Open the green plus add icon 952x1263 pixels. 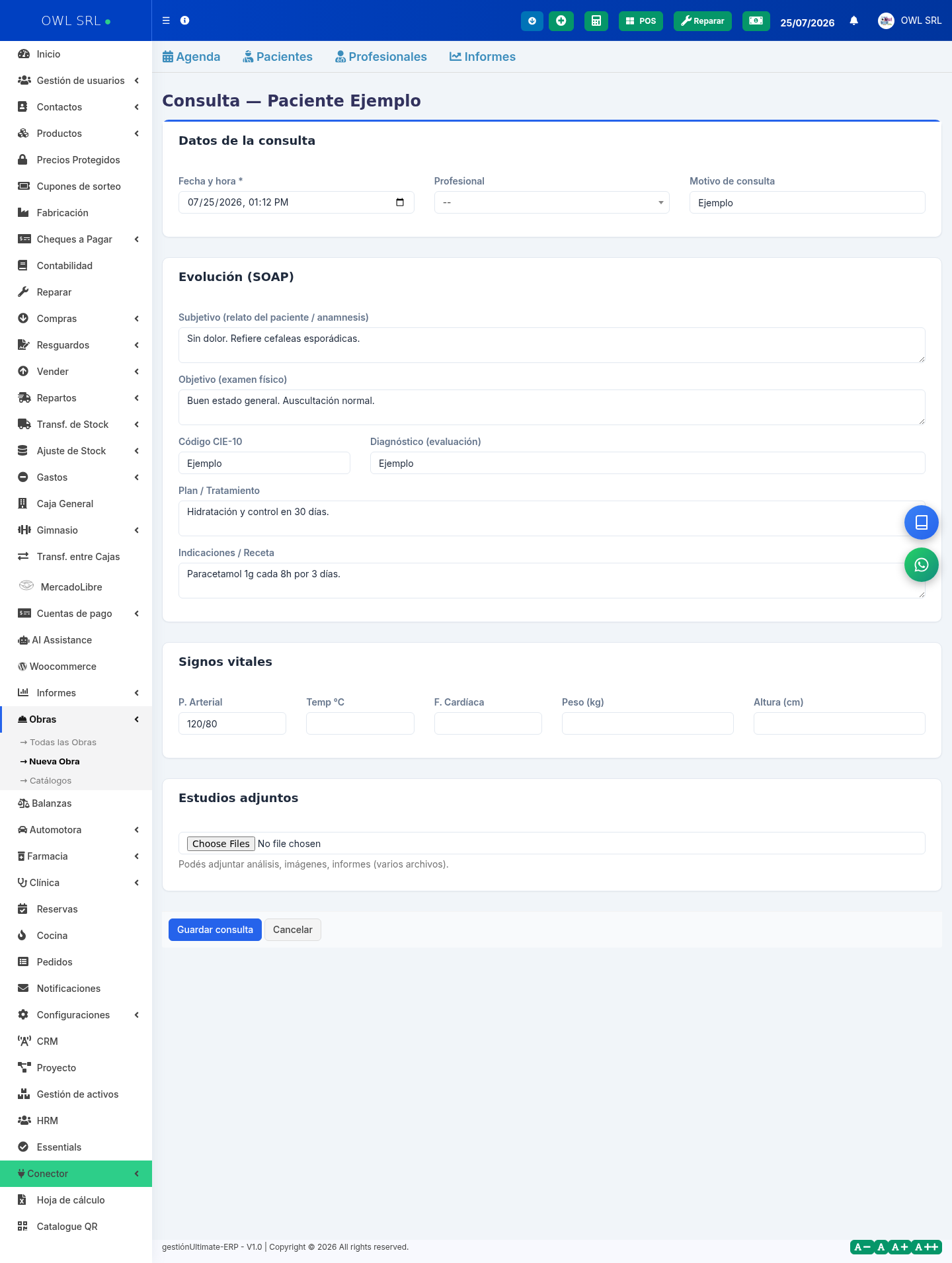(561, 21)
